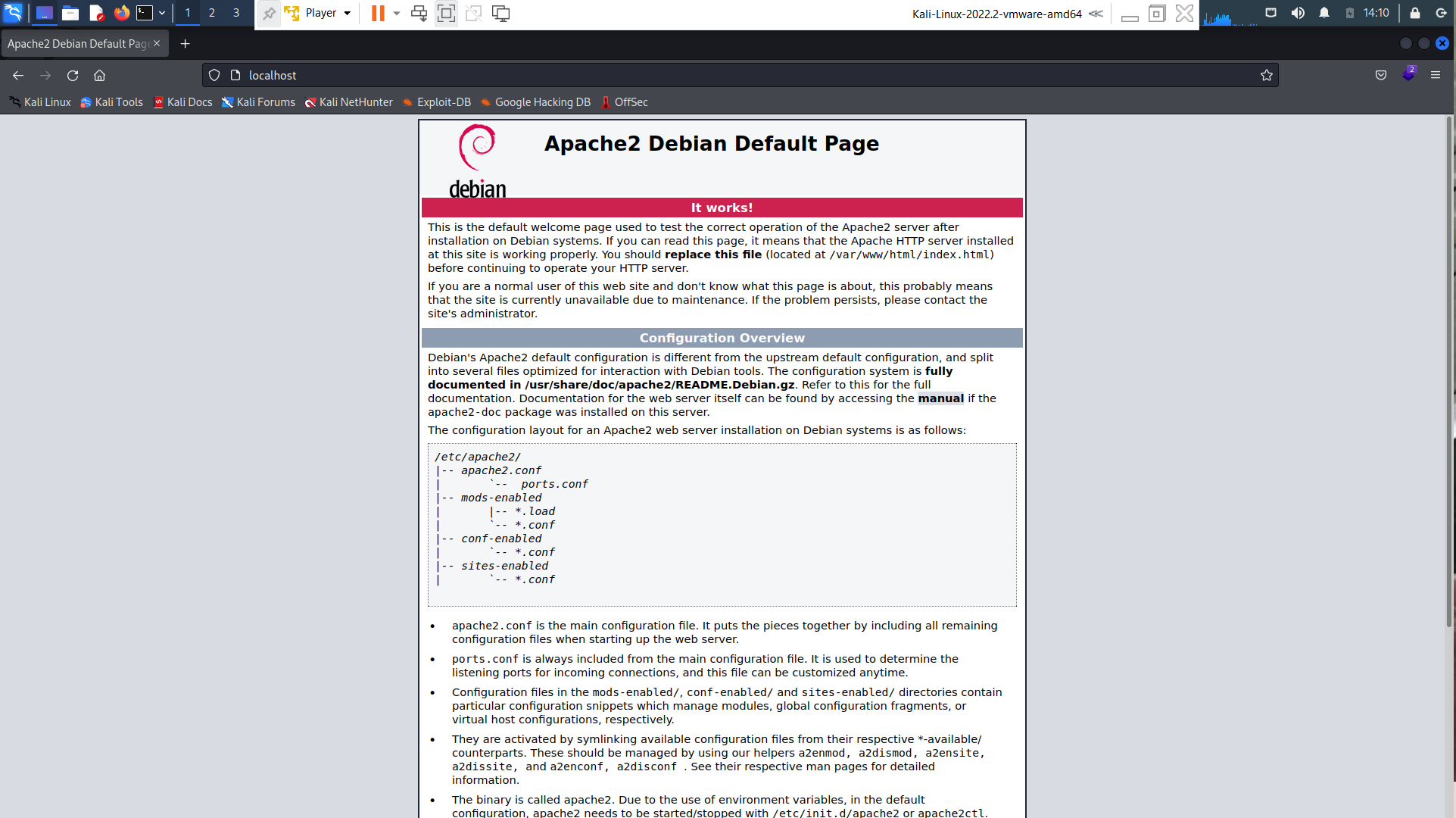This screenshot has height=818, width=1456.
Task: Click the 14:10 clock
Action: point(1376,13)
